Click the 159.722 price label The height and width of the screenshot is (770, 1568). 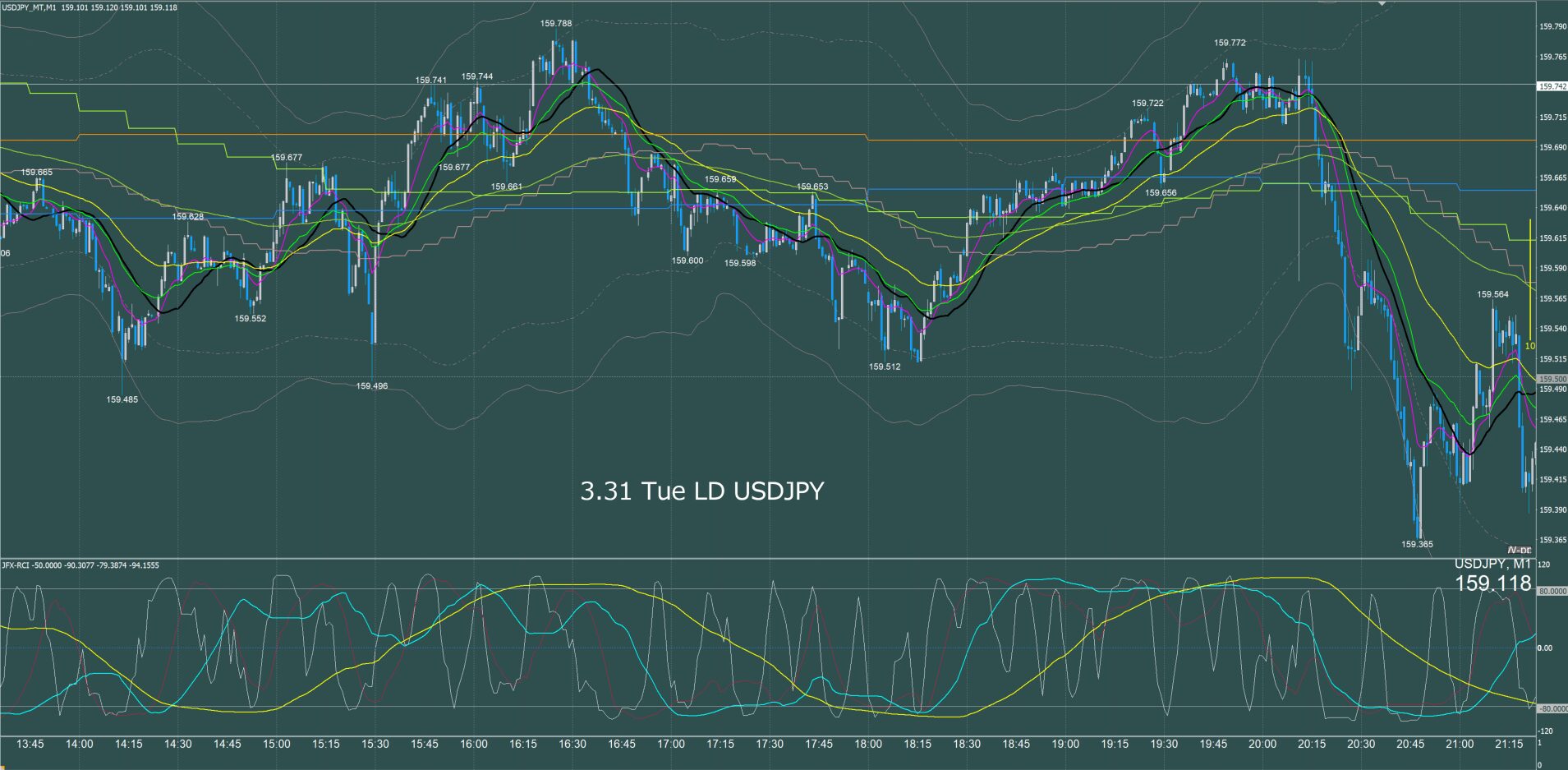(1147, 104)
